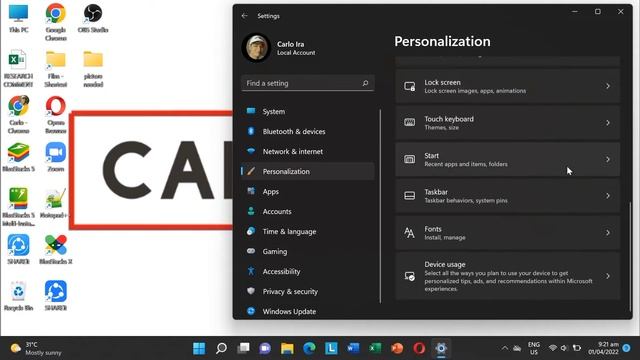This screenshot has width=640, height=360.
Task: Select the Film Shortcut folder on desktop
Action: pyautogui.click(x=56, y=69)
